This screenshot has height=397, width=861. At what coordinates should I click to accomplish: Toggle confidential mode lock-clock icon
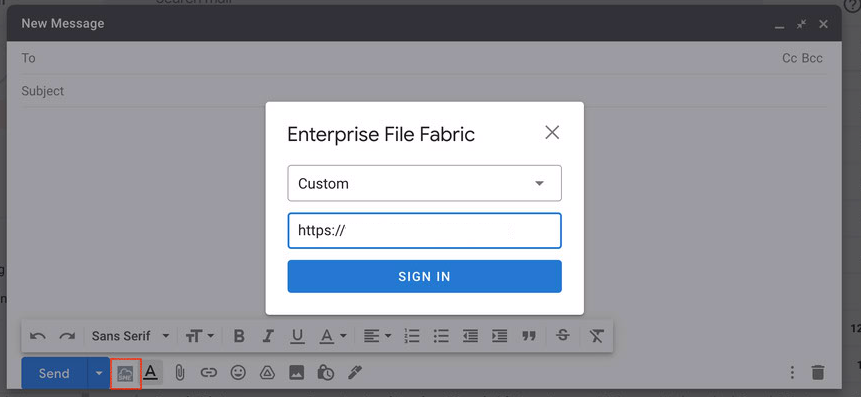click(x=325, y=373)
